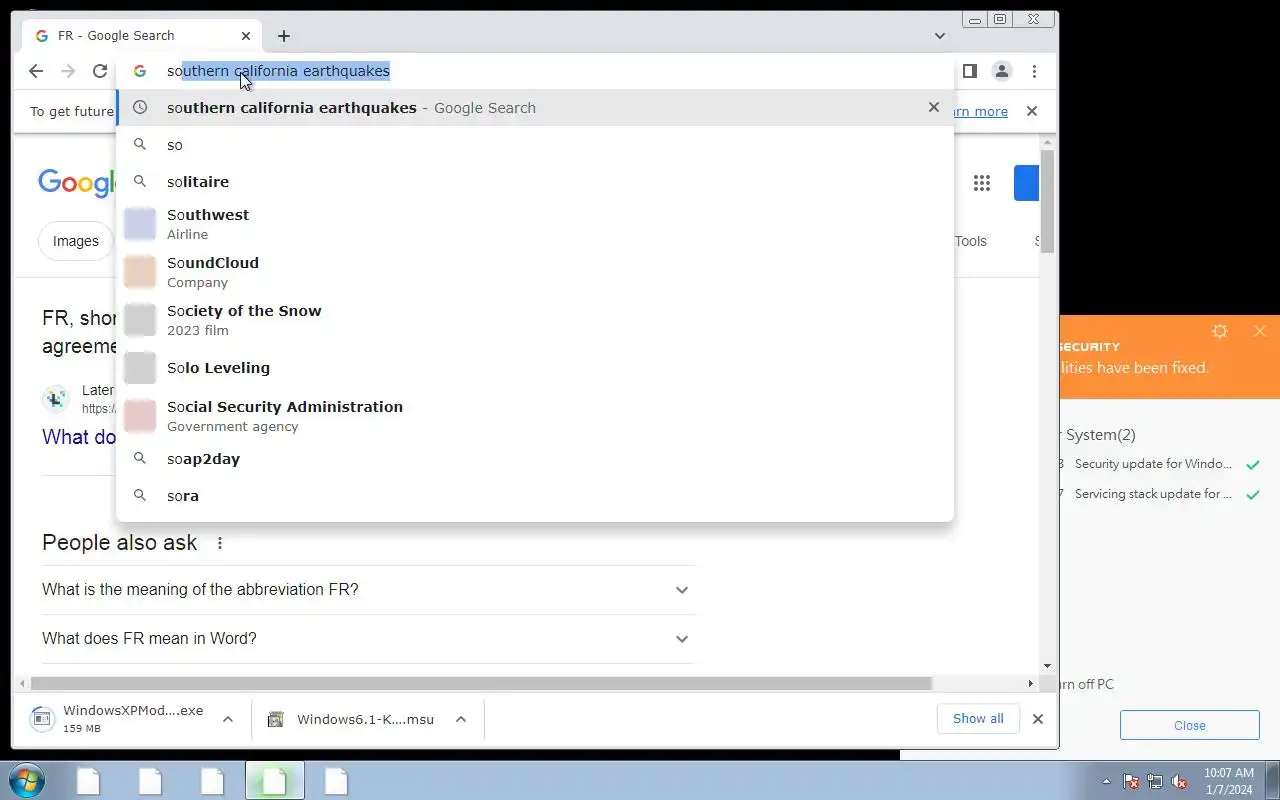
Task: Choose the soap2day suggestion
Action: [x=535, y=459]
